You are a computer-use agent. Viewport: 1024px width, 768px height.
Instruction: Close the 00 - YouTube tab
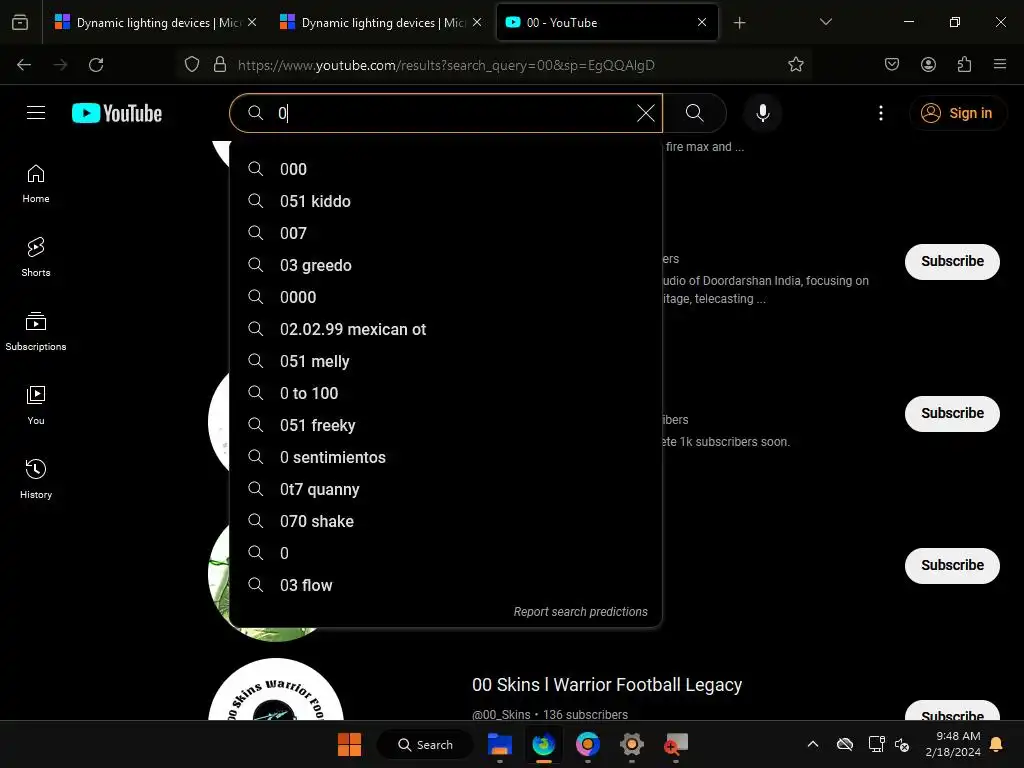[x=701, y=23]
